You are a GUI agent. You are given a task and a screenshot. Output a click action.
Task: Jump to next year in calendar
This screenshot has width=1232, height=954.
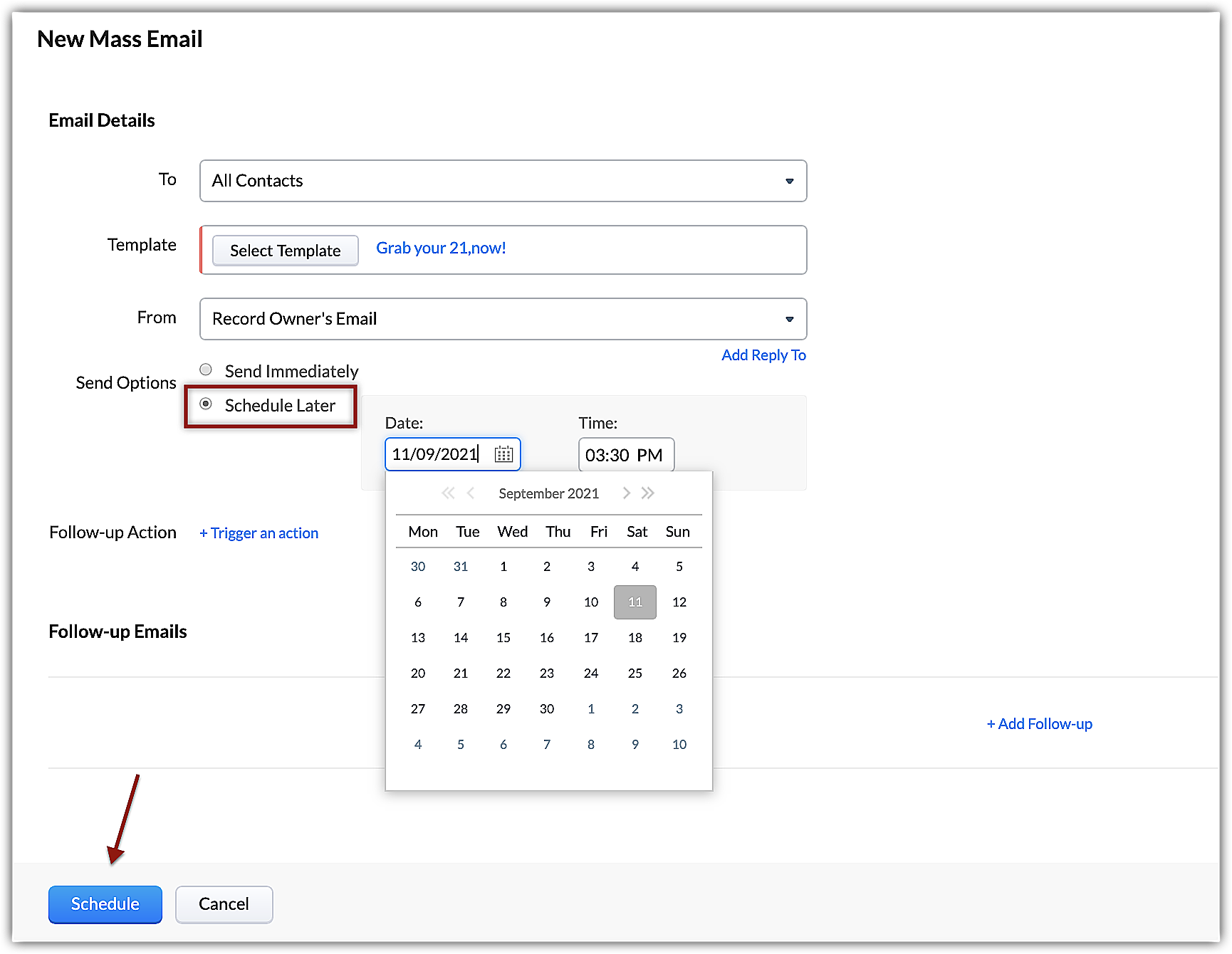[x=648, y=493]
